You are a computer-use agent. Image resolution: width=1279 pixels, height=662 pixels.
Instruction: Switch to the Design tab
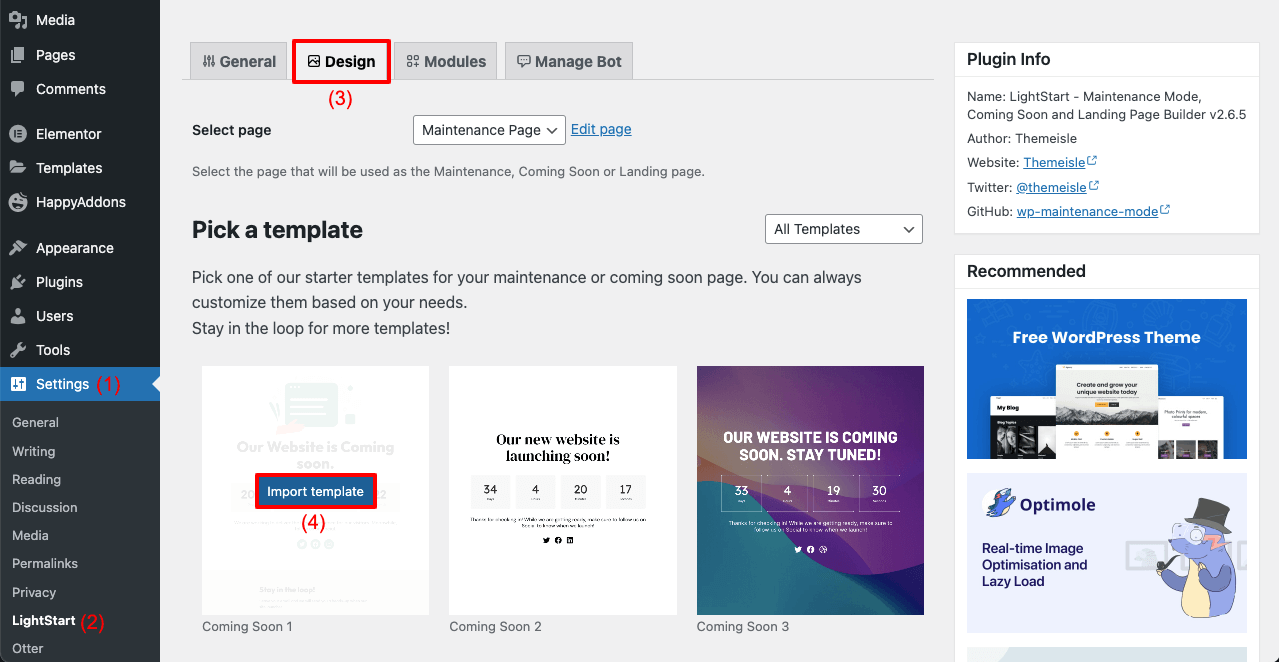coord(341,61)
